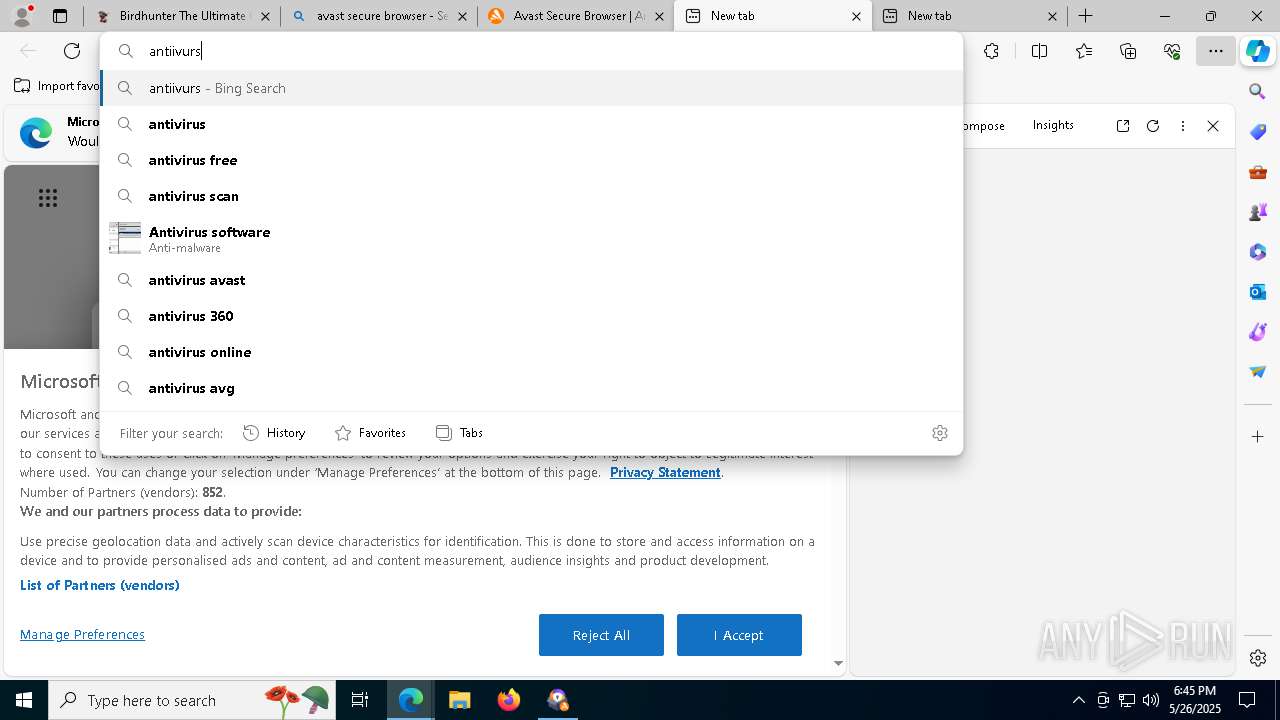Image resolution: width=1280 pixels, height=720 pixels.
Task: Refresh the sidebar pane
Action: point(1153,126)
